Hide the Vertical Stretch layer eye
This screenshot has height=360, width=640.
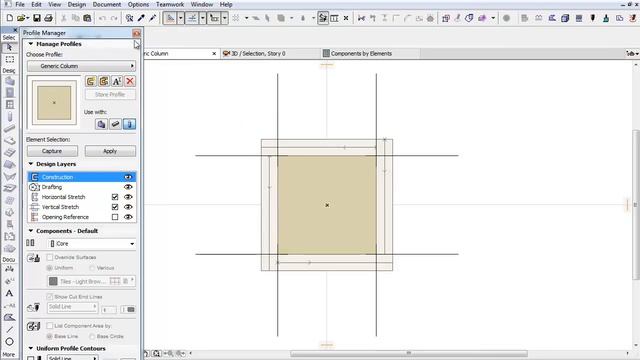(128, 207)
